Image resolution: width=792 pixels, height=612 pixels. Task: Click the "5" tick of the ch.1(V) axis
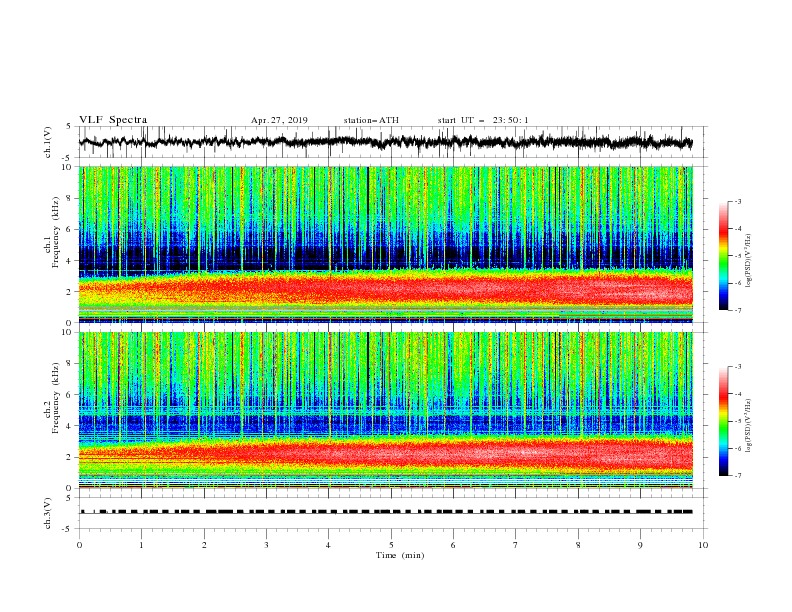click(70, 127)
